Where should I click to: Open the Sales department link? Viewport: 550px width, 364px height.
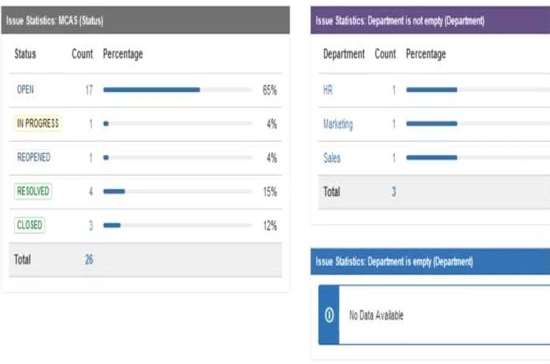[332, 158]
